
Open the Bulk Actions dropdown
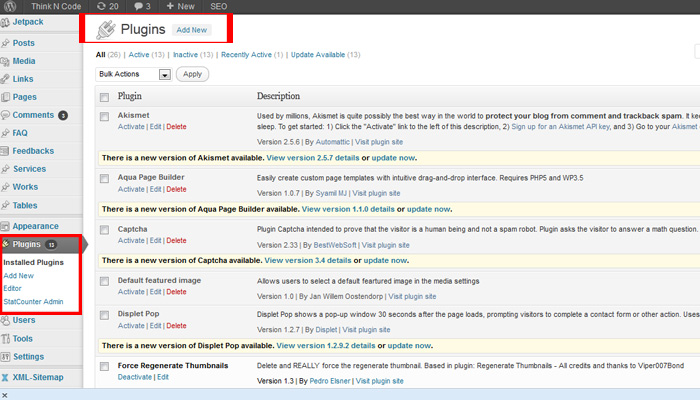tap(134, 74)
